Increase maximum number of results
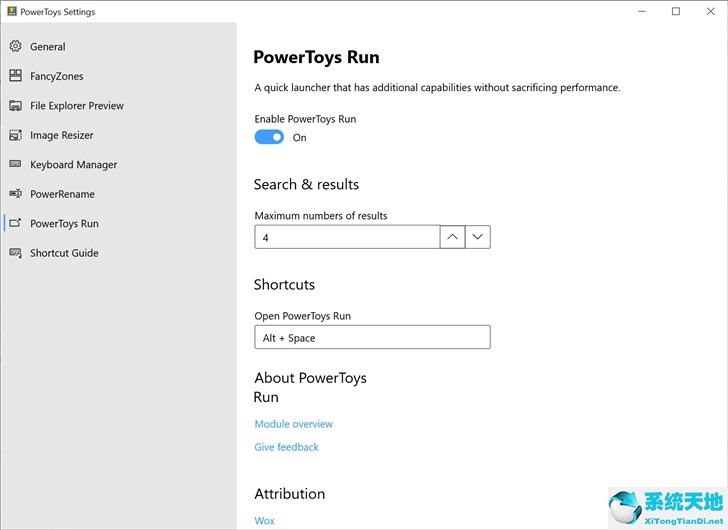Viewport: 728px width, 530px height. click(452, 237)
